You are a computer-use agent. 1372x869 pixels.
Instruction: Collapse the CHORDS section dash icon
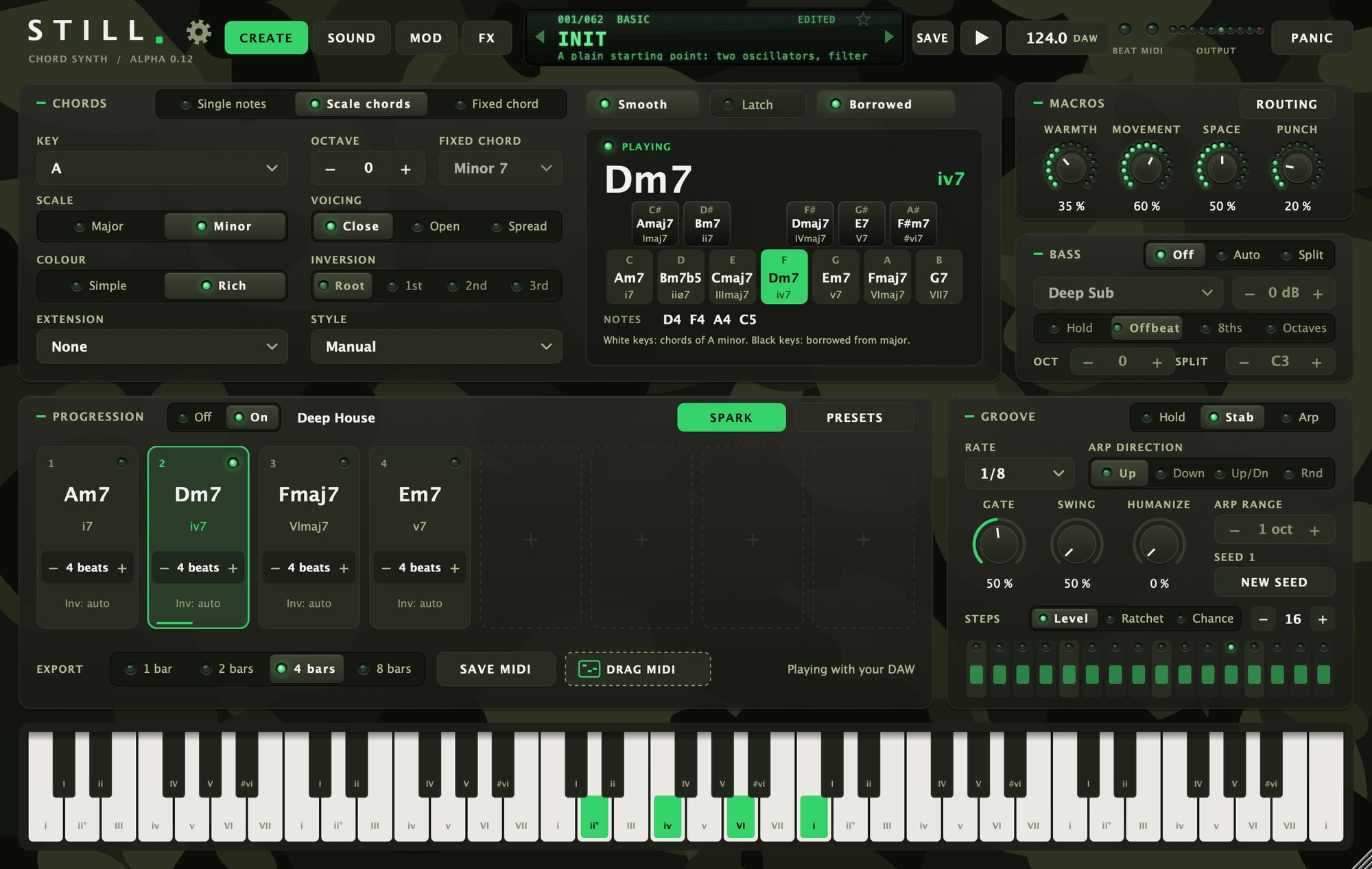pyautogui.click(x=41, y=103)
